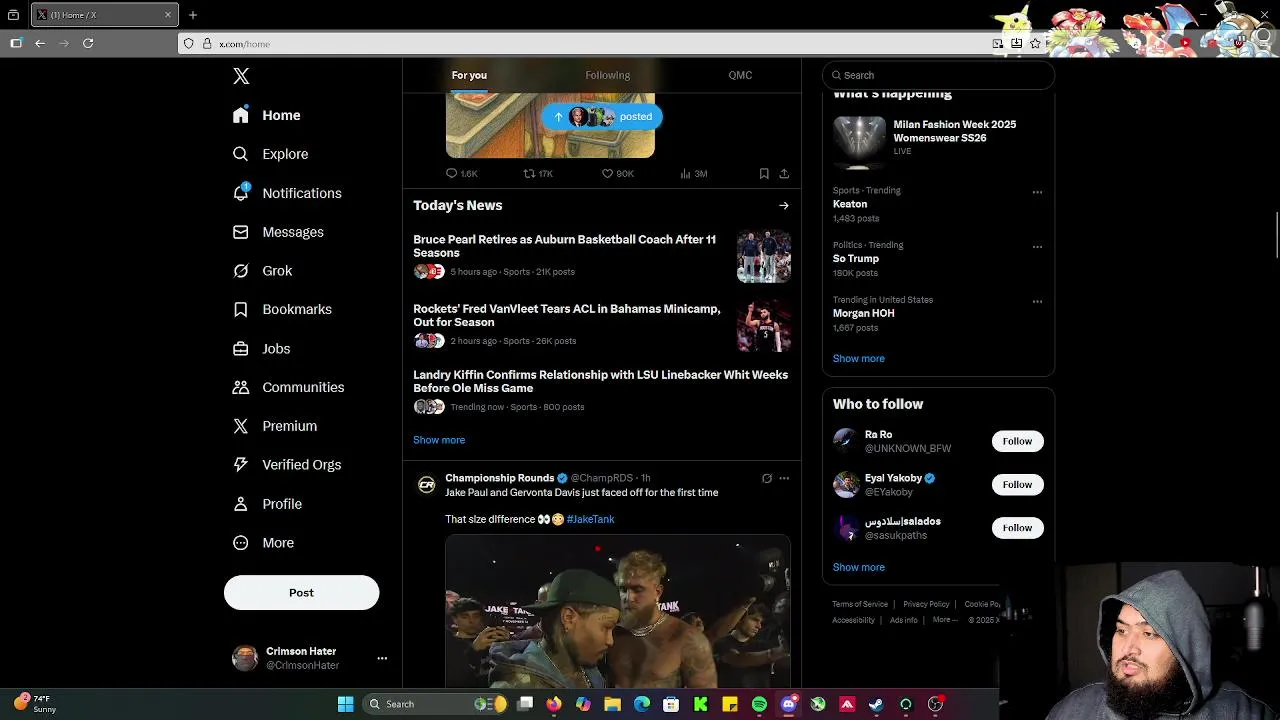Screen dimensions: 1280x720
Task: Open the Crimson Hater account options menu
Action: tap(382, 658)
